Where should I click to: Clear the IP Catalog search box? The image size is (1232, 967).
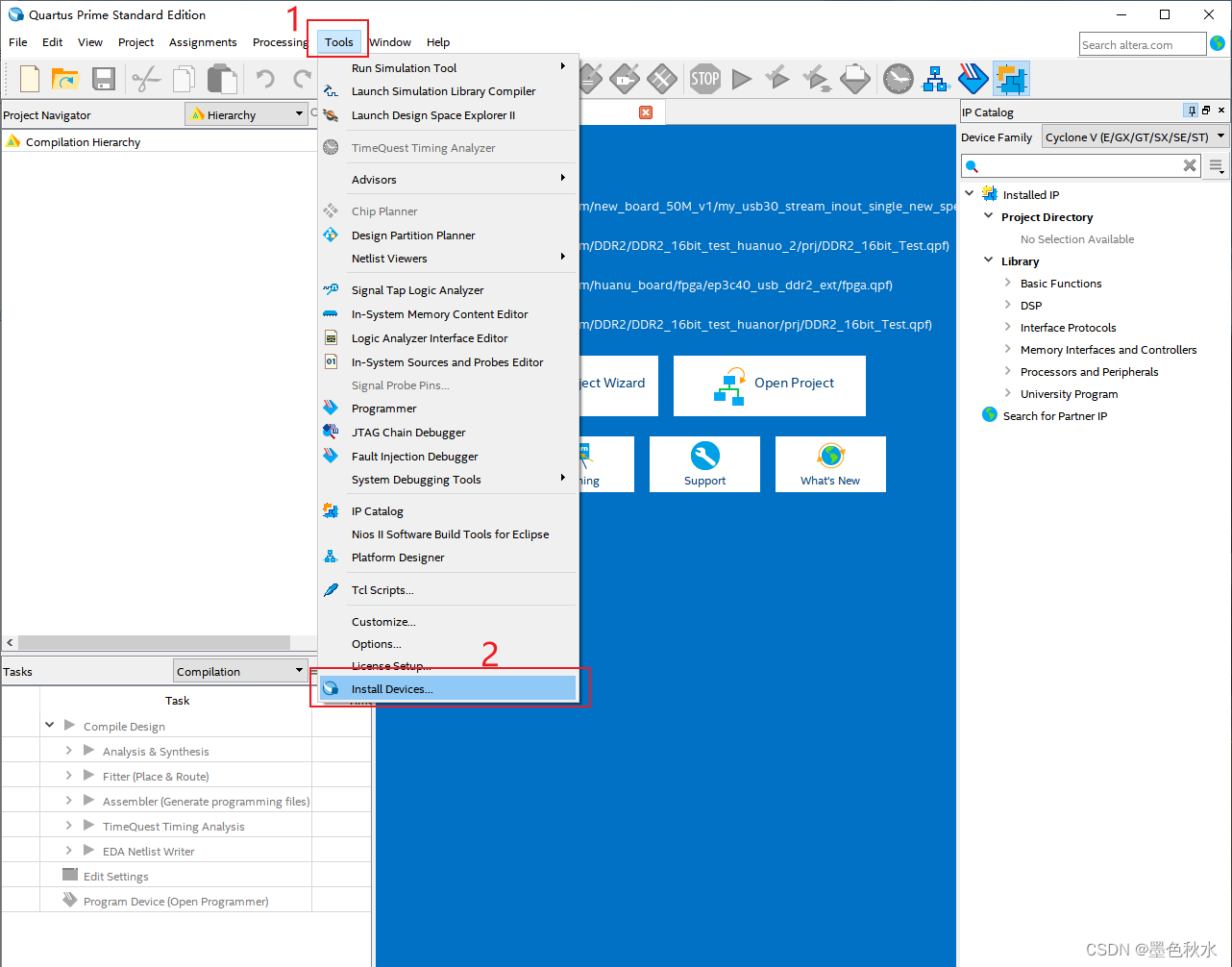pos(1190,165)
